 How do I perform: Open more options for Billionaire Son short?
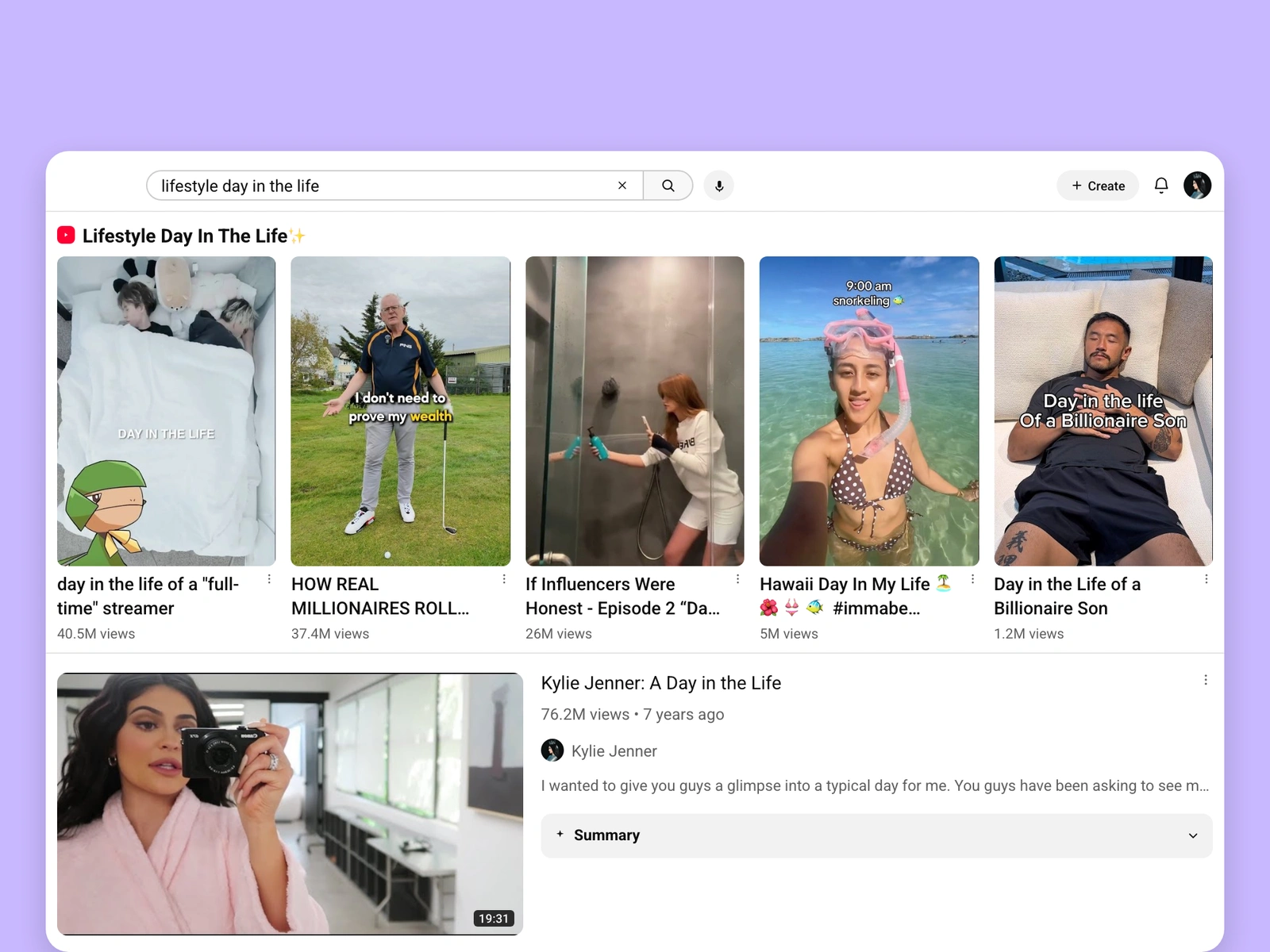coord(1206,579)
